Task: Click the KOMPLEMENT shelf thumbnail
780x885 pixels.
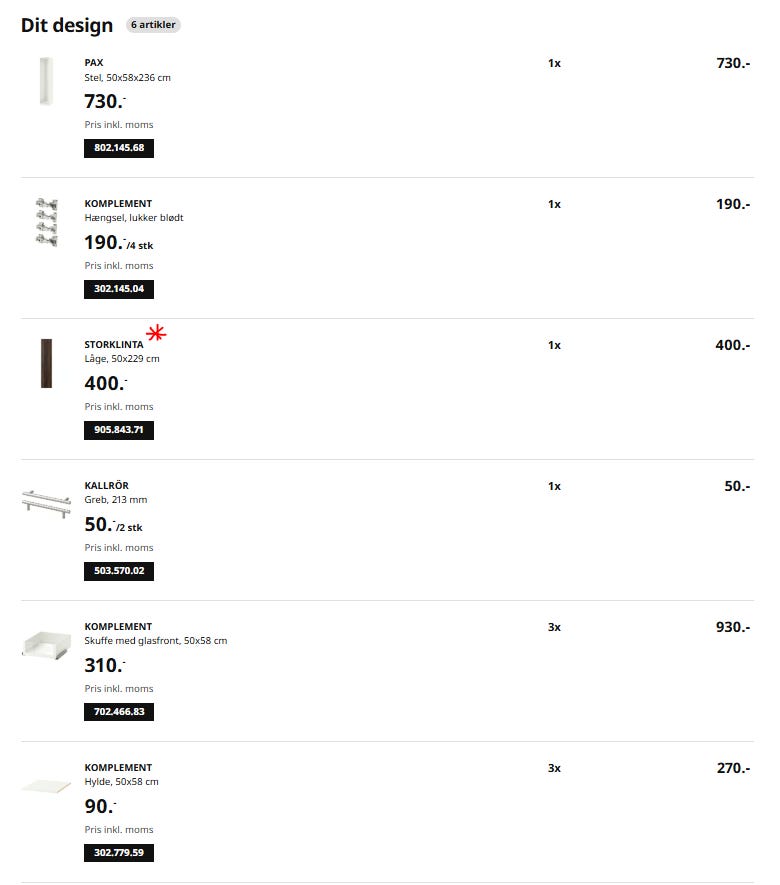Action: pos(46,786)
